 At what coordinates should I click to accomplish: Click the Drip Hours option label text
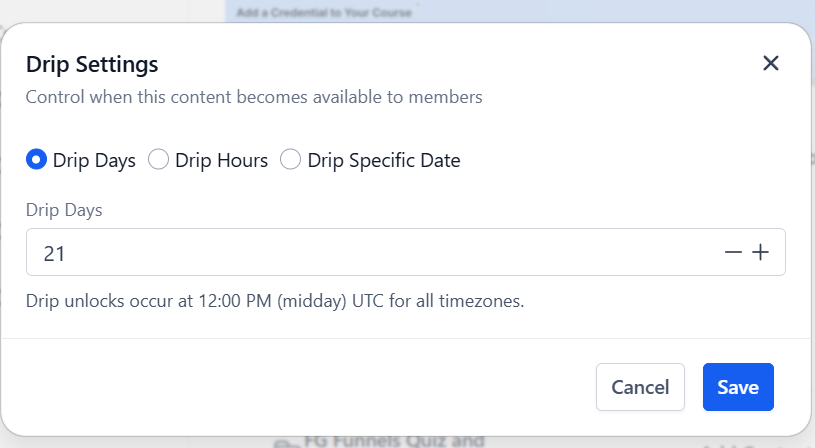[x=221, y=161]
